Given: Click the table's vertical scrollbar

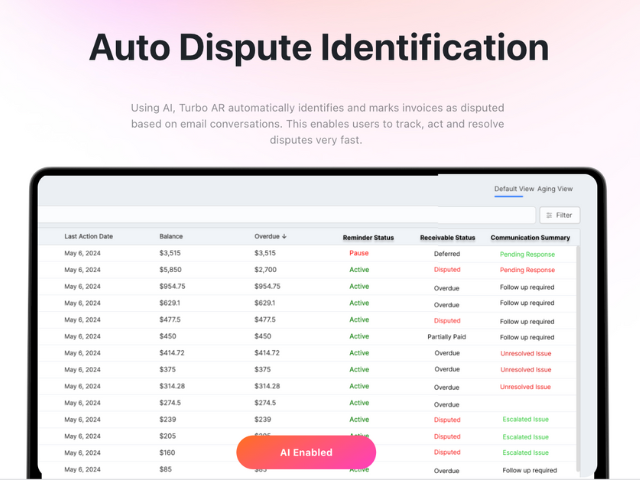Looking at the screenshot, I should (578, 359).
